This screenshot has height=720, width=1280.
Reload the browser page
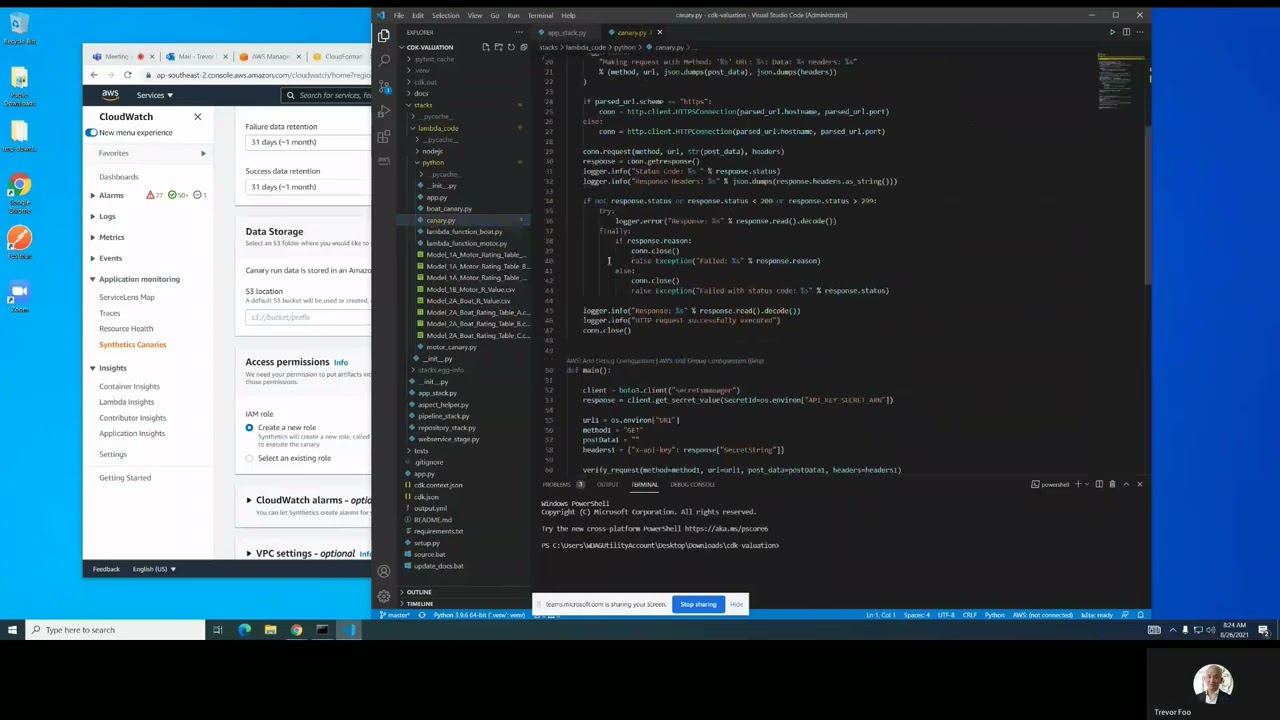127,75
